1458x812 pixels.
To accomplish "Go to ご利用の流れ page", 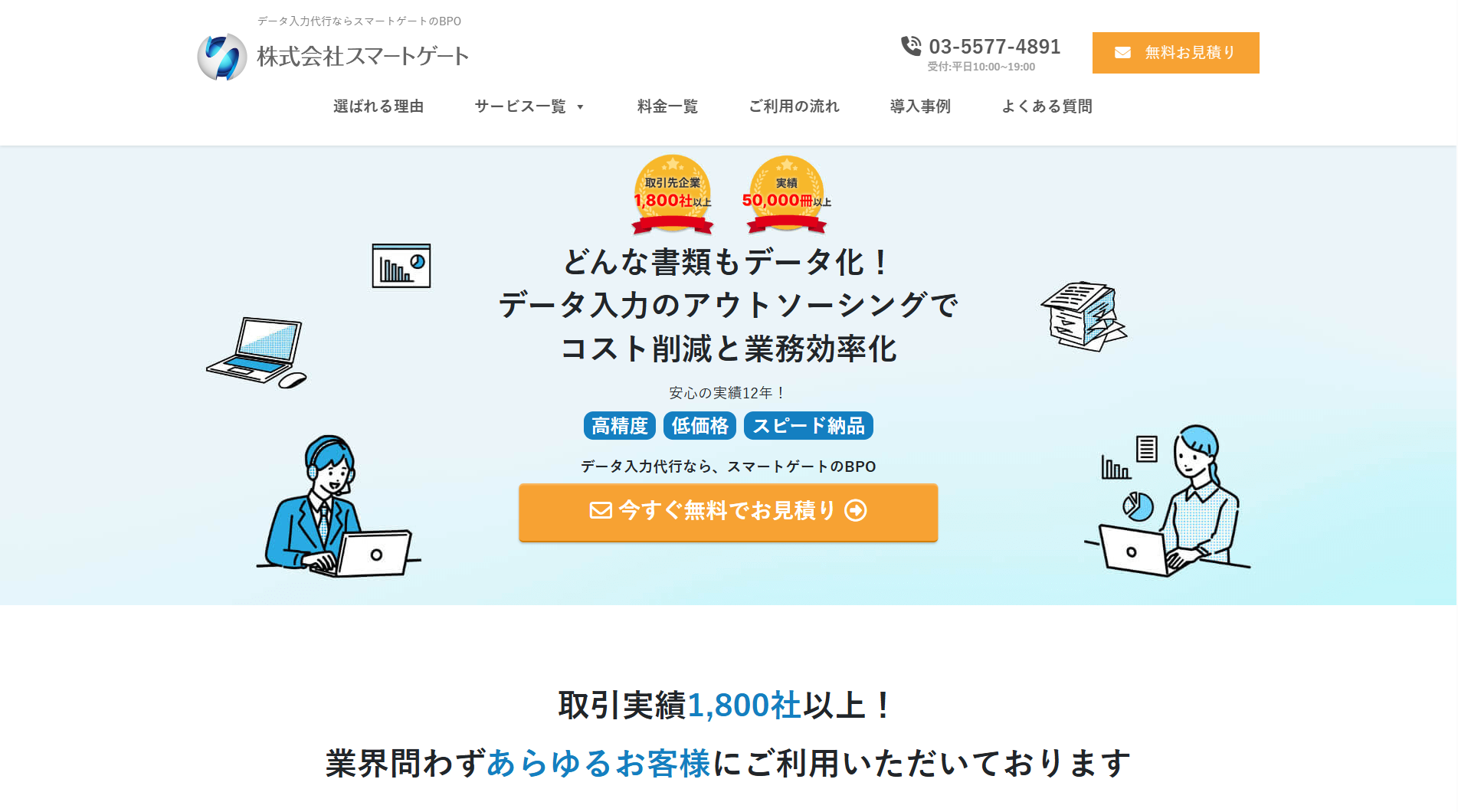I will [x=794, y=106].
